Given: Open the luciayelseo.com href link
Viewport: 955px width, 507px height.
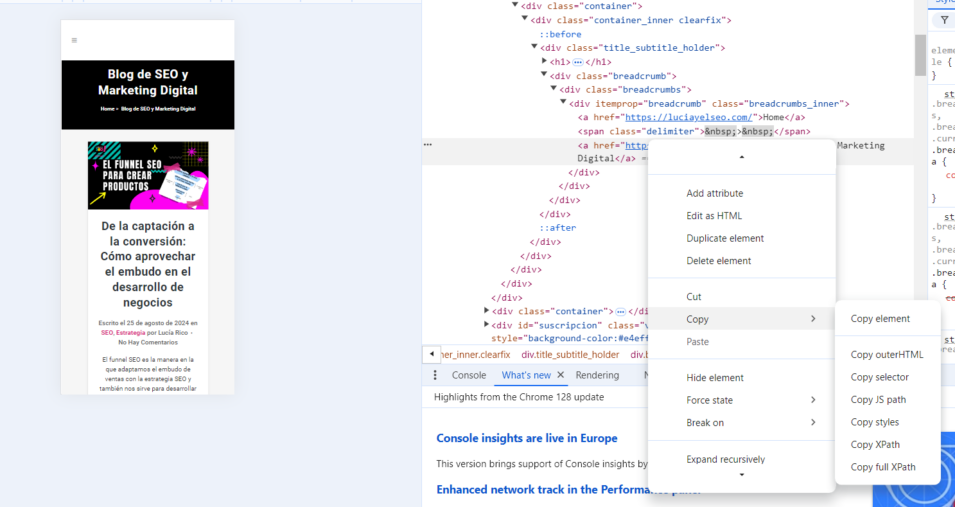Looking at the screenshot, I should click(689, 118).
